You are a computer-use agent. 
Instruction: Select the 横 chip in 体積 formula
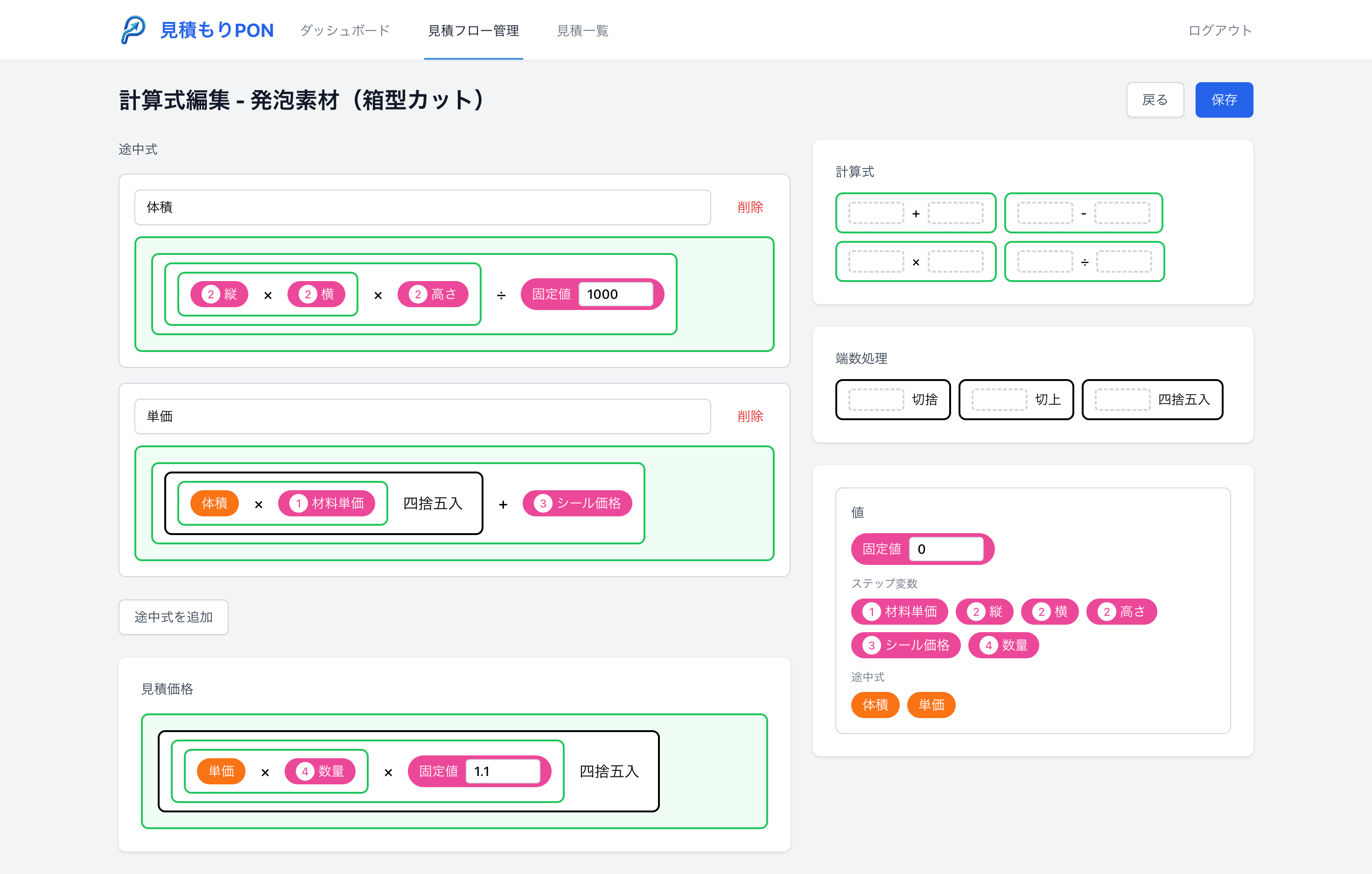316,294
